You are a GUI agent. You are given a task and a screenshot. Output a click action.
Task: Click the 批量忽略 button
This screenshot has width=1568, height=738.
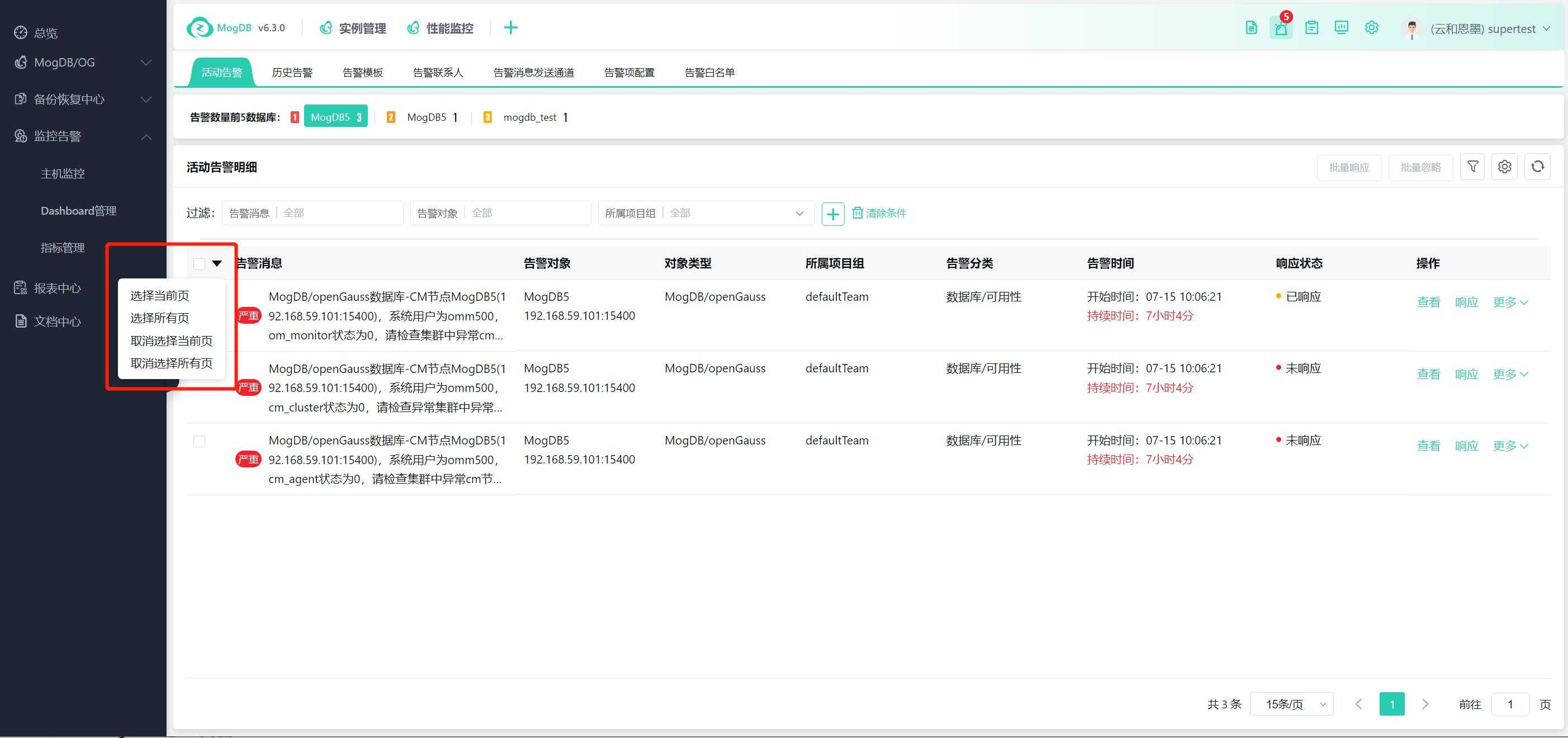(x=1420, y=167)
